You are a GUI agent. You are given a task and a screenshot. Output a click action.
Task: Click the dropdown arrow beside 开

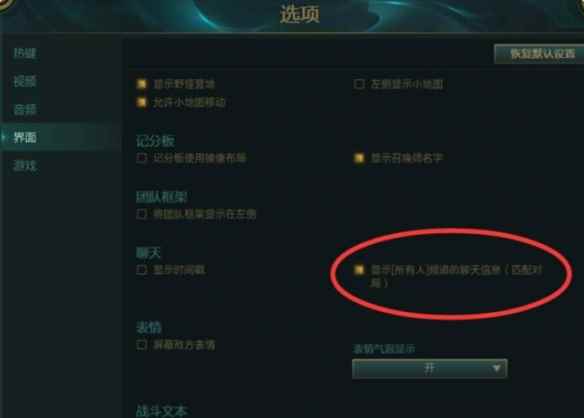coord(496,368)
